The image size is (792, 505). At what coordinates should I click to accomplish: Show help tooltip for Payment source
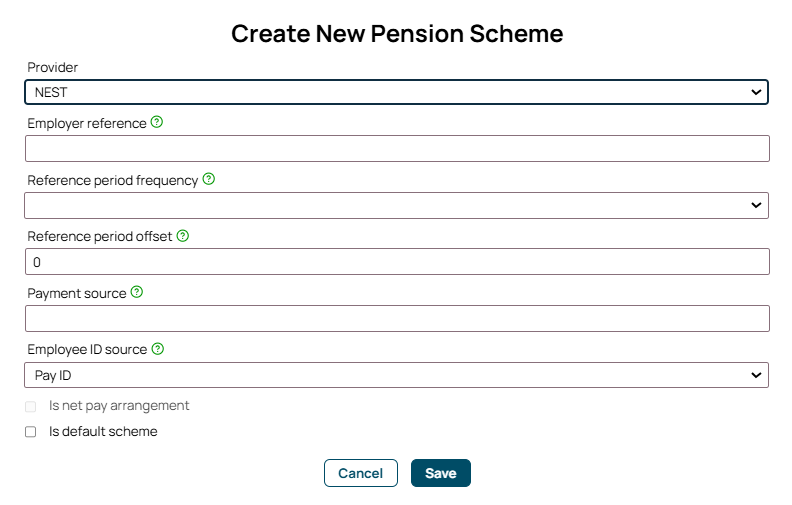(x=137, y=292)
